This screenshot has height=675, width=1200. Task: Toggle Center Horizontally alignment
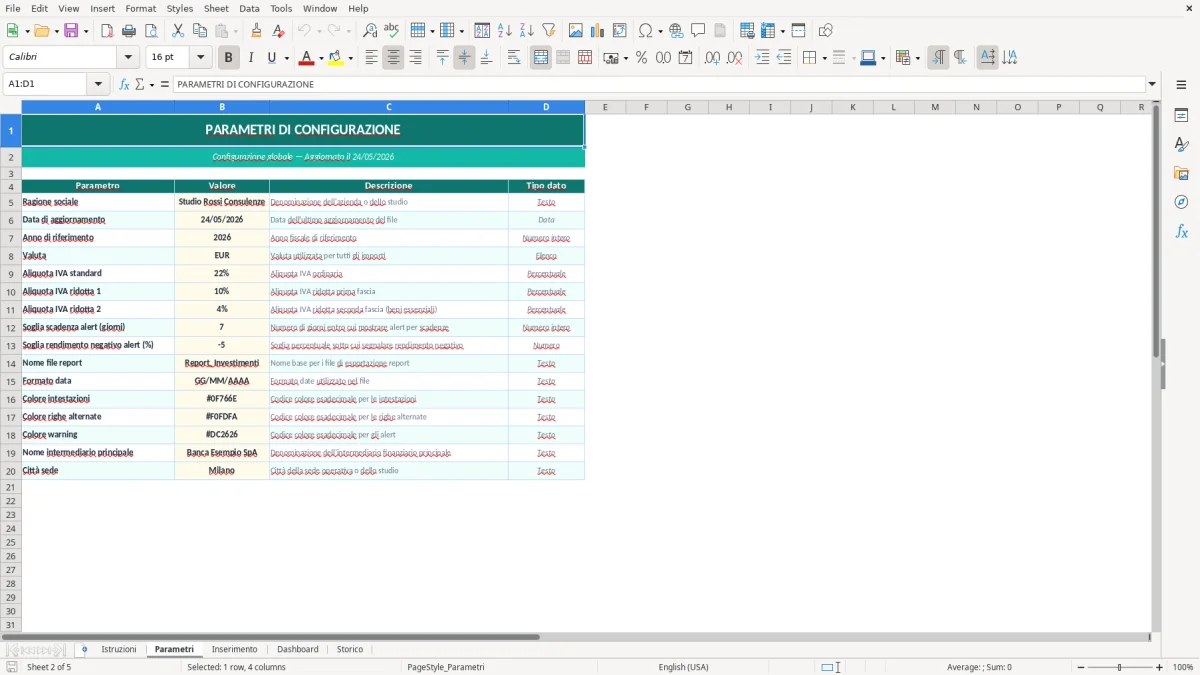(x=393, y=58)
